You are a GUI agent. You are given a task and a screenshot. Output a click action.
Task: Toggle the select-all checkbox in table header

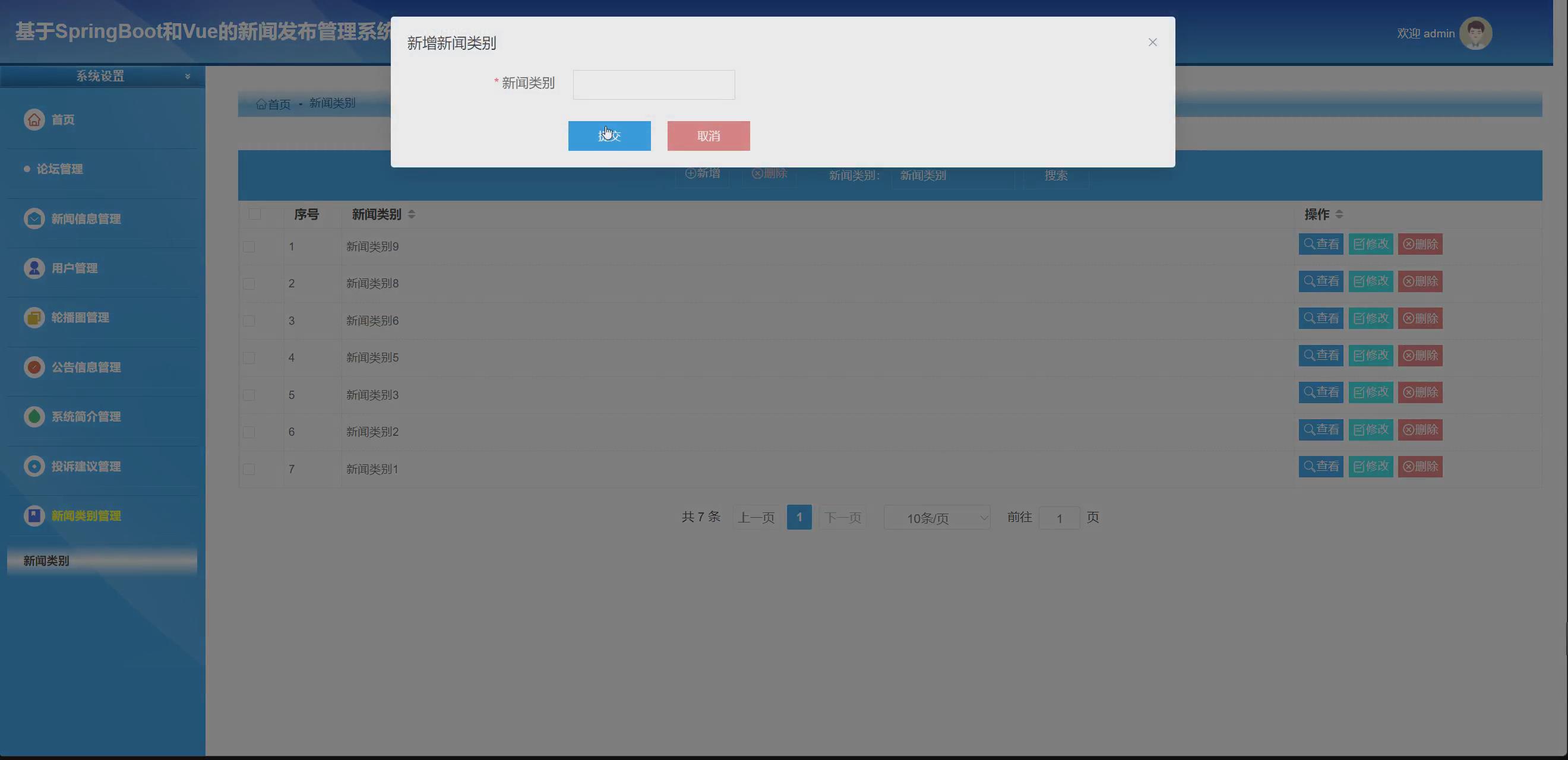255,215
